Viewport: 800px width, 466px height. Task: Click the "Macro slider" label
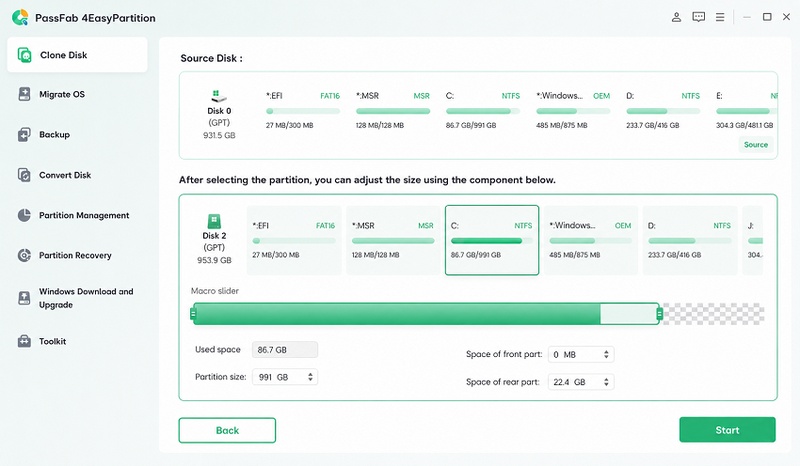pyautogui.click(x=215, y=291)
